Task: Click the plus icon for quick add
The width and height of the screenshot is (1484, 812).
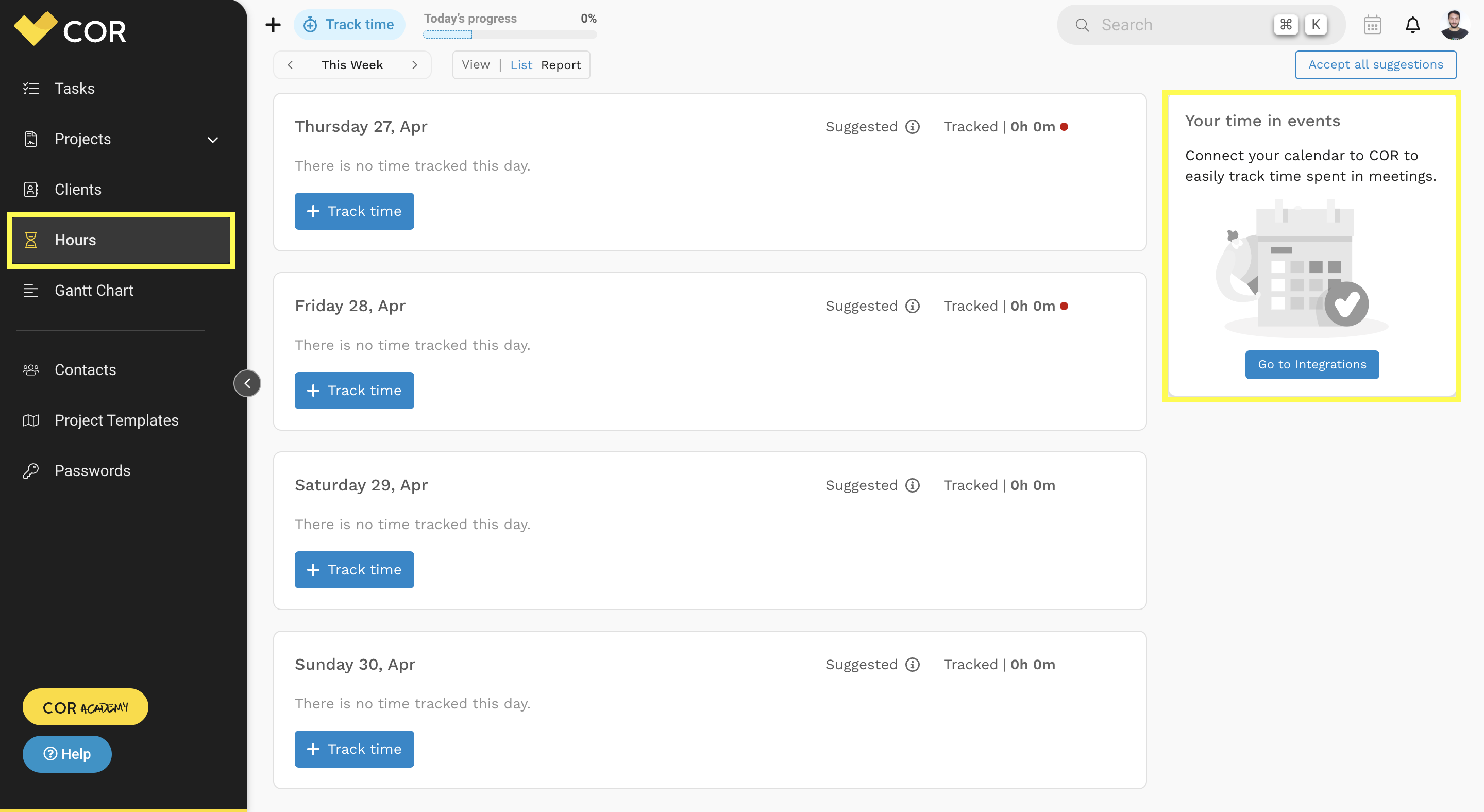Action: [x=272, y=24]
